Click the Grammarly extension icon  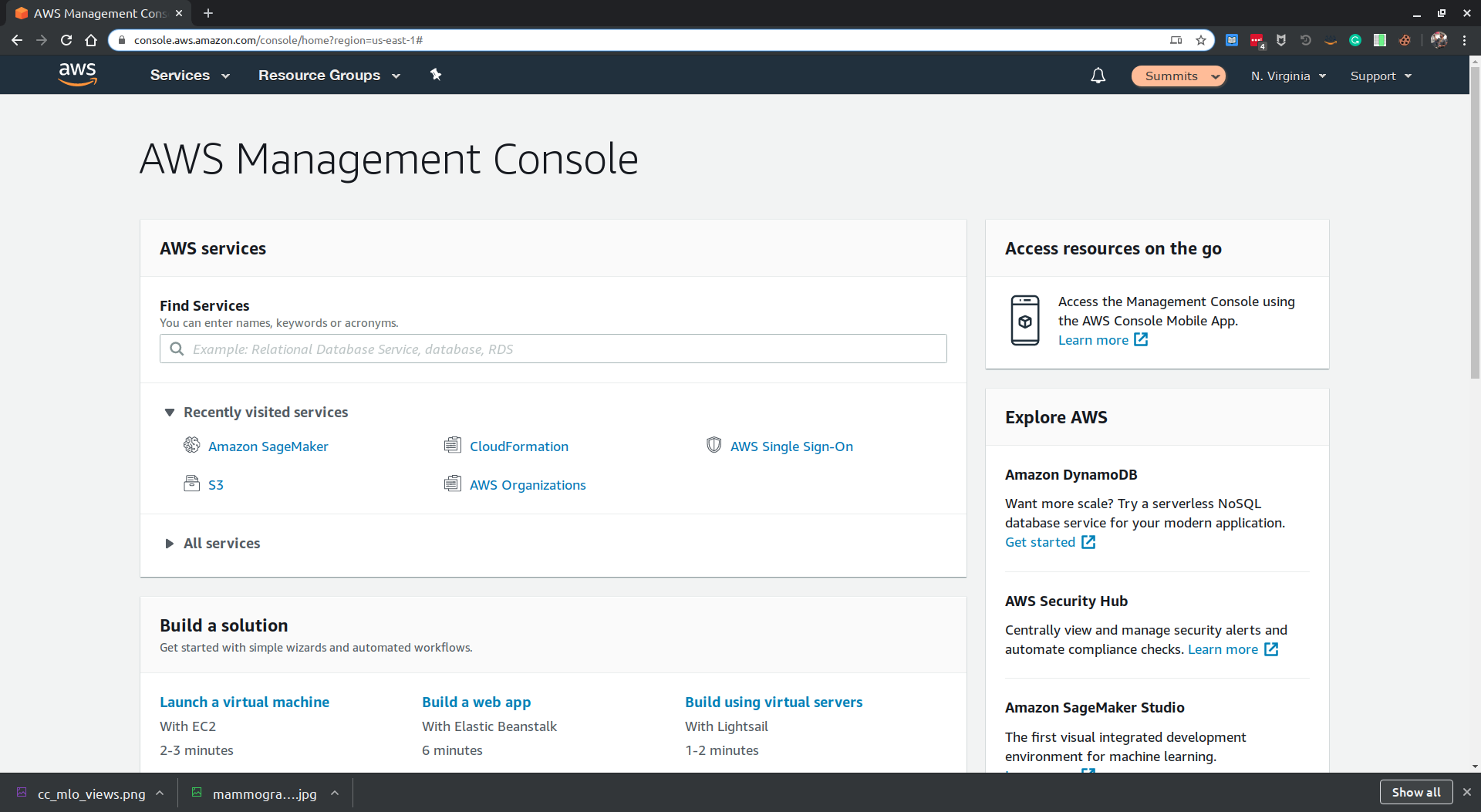1355,40
